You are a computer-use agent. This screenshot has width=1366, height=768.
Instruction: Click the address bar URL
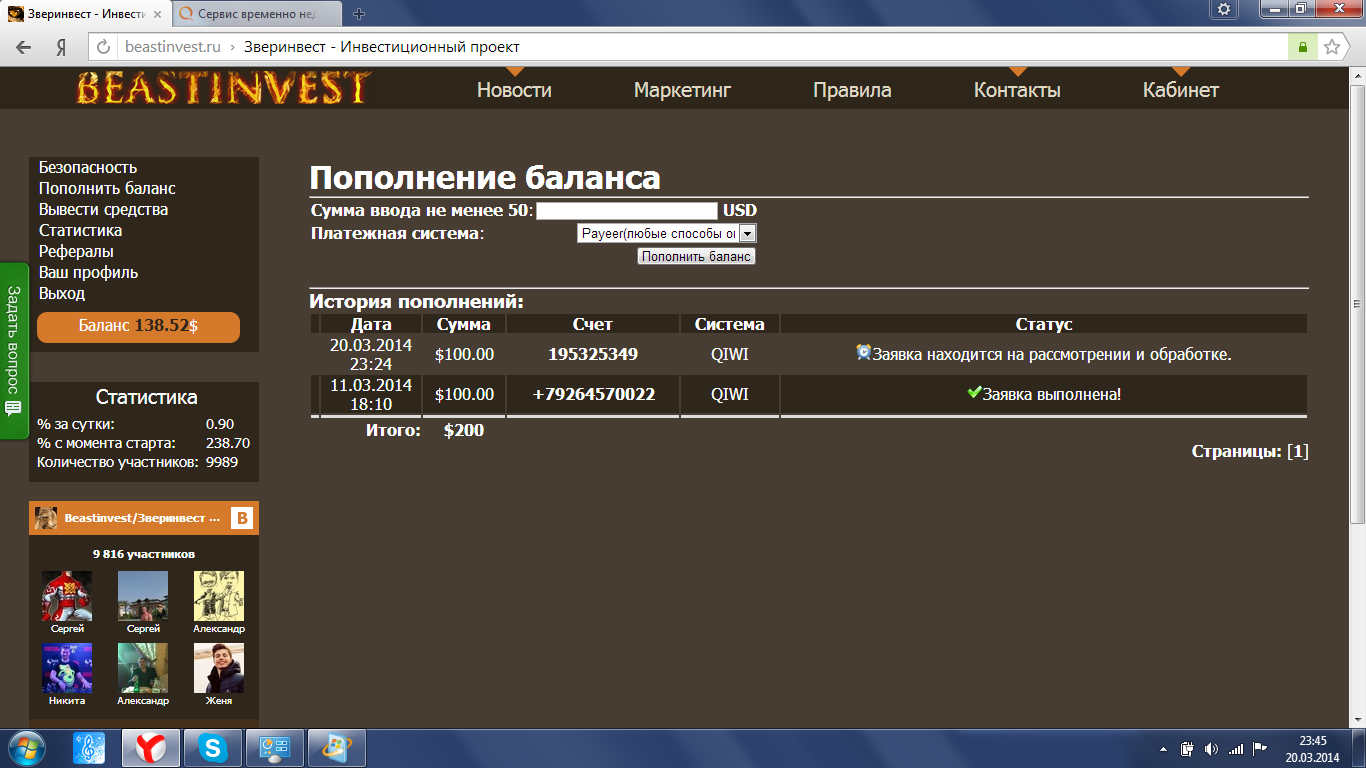[x=172, y=47]
